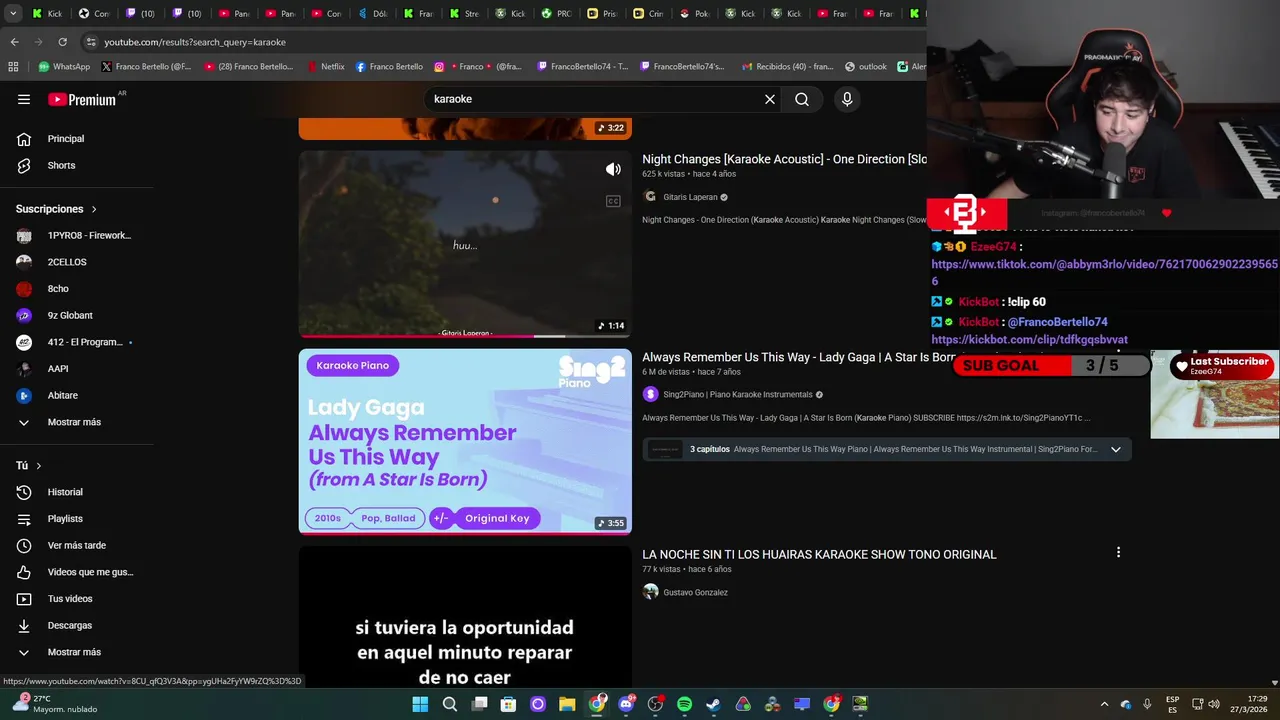Switch to the PRC browser tab
The width and height of the screenshot is (1280, 720).
(x=557, y=14)
